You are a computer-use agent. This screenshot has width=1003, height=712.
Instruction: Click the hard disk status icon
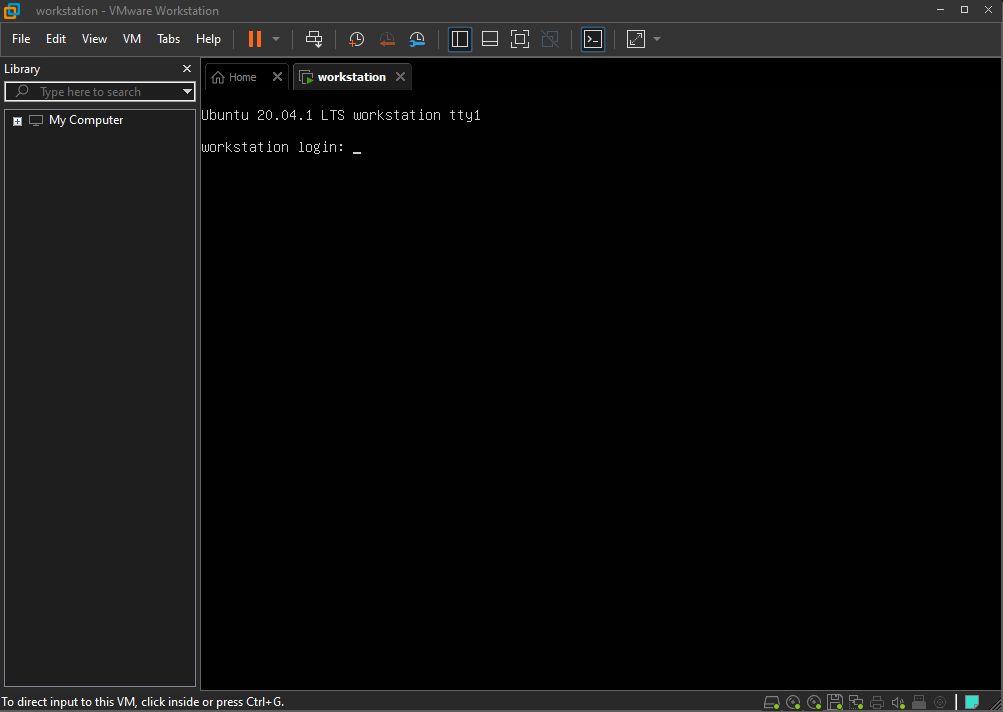(771, 702)
